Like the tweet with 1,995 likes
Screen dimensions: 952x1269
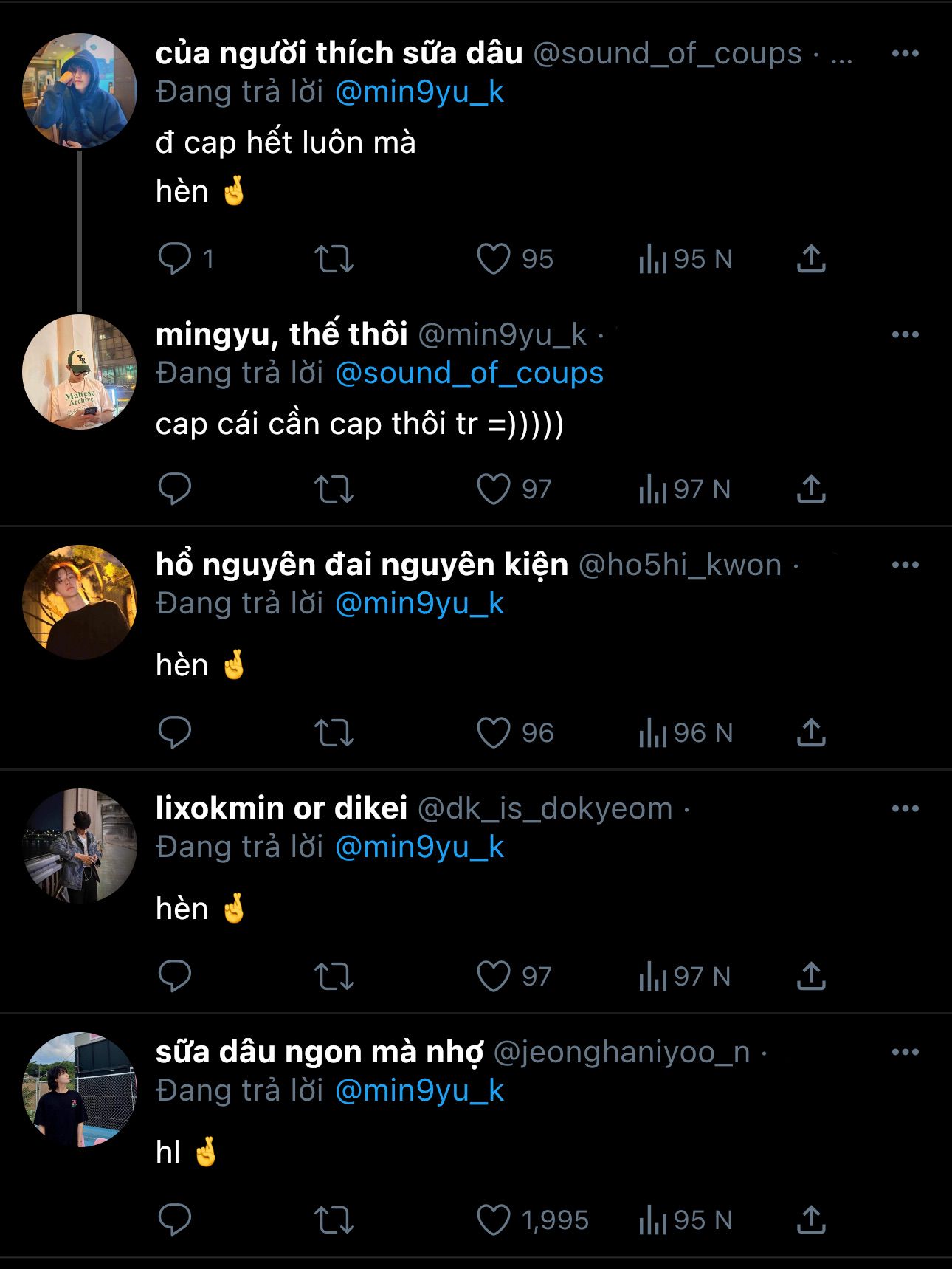pos(494,1220)
